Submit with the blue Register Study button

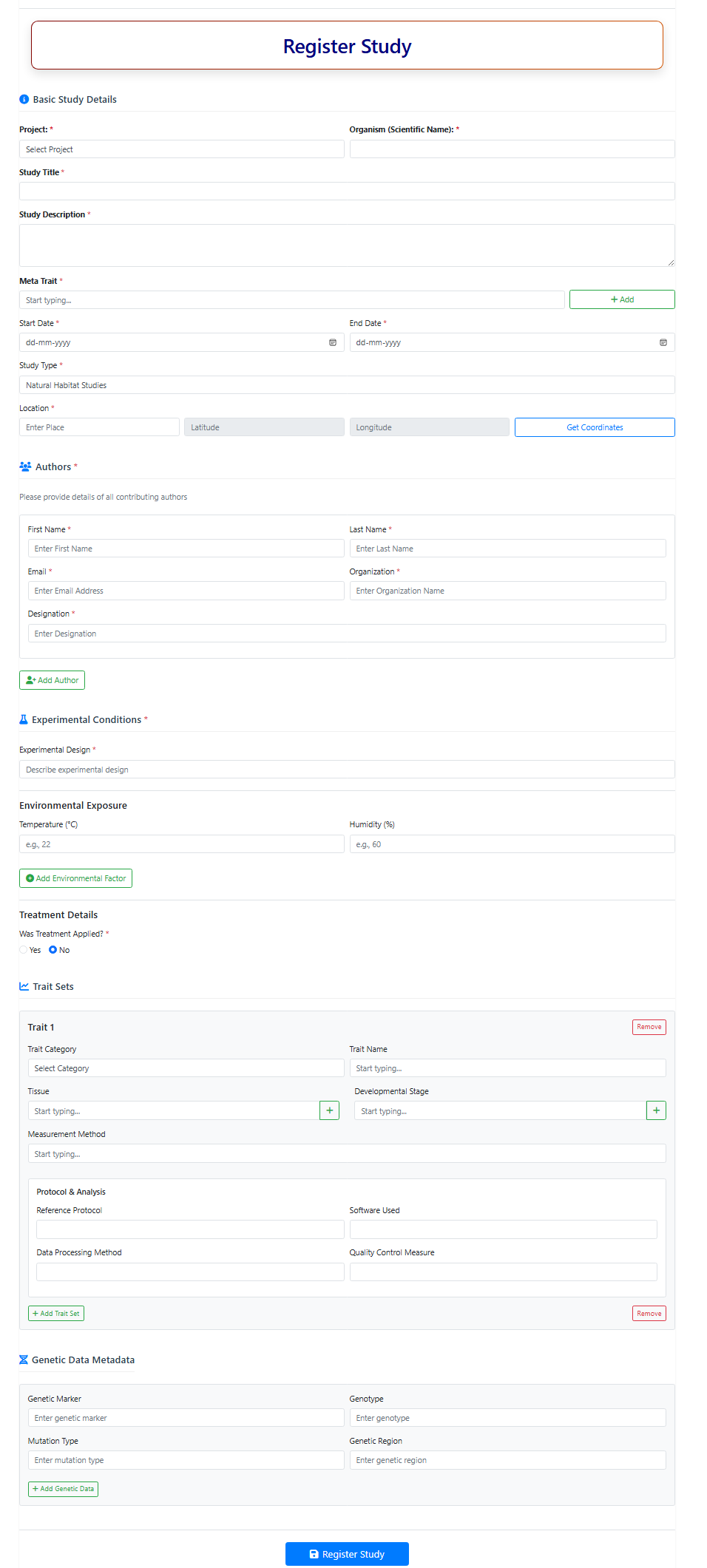tap(347, 1554)
